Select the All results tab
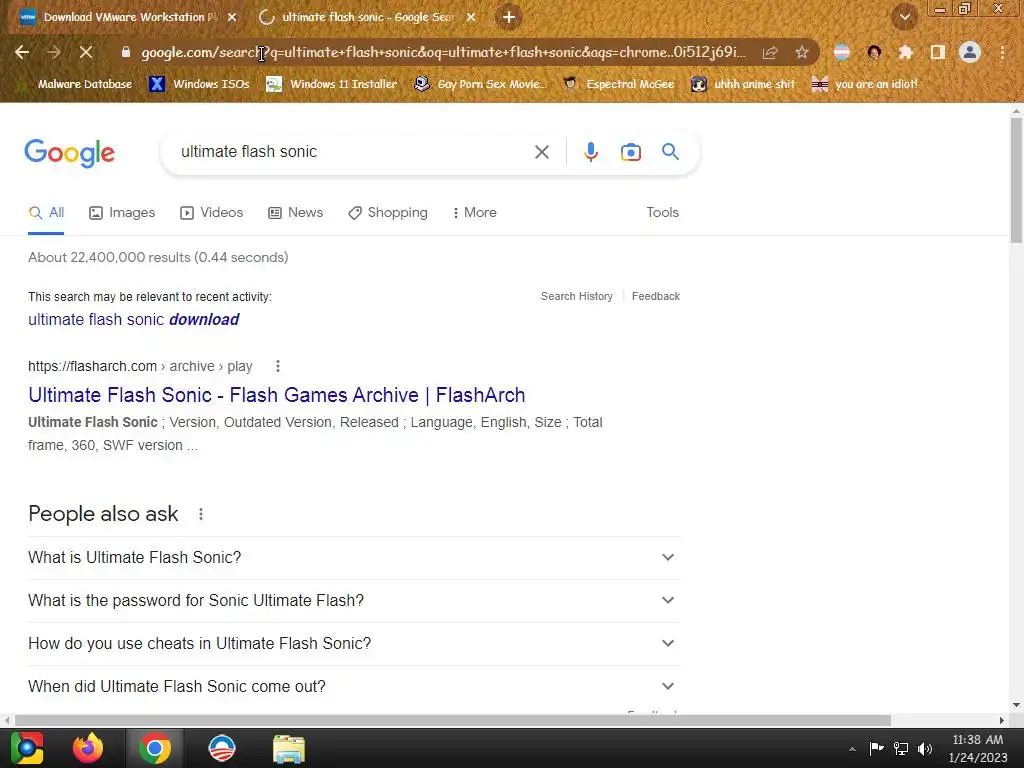Image resolution: width=1024 pixels, height=768 pixels. (46, 213)
